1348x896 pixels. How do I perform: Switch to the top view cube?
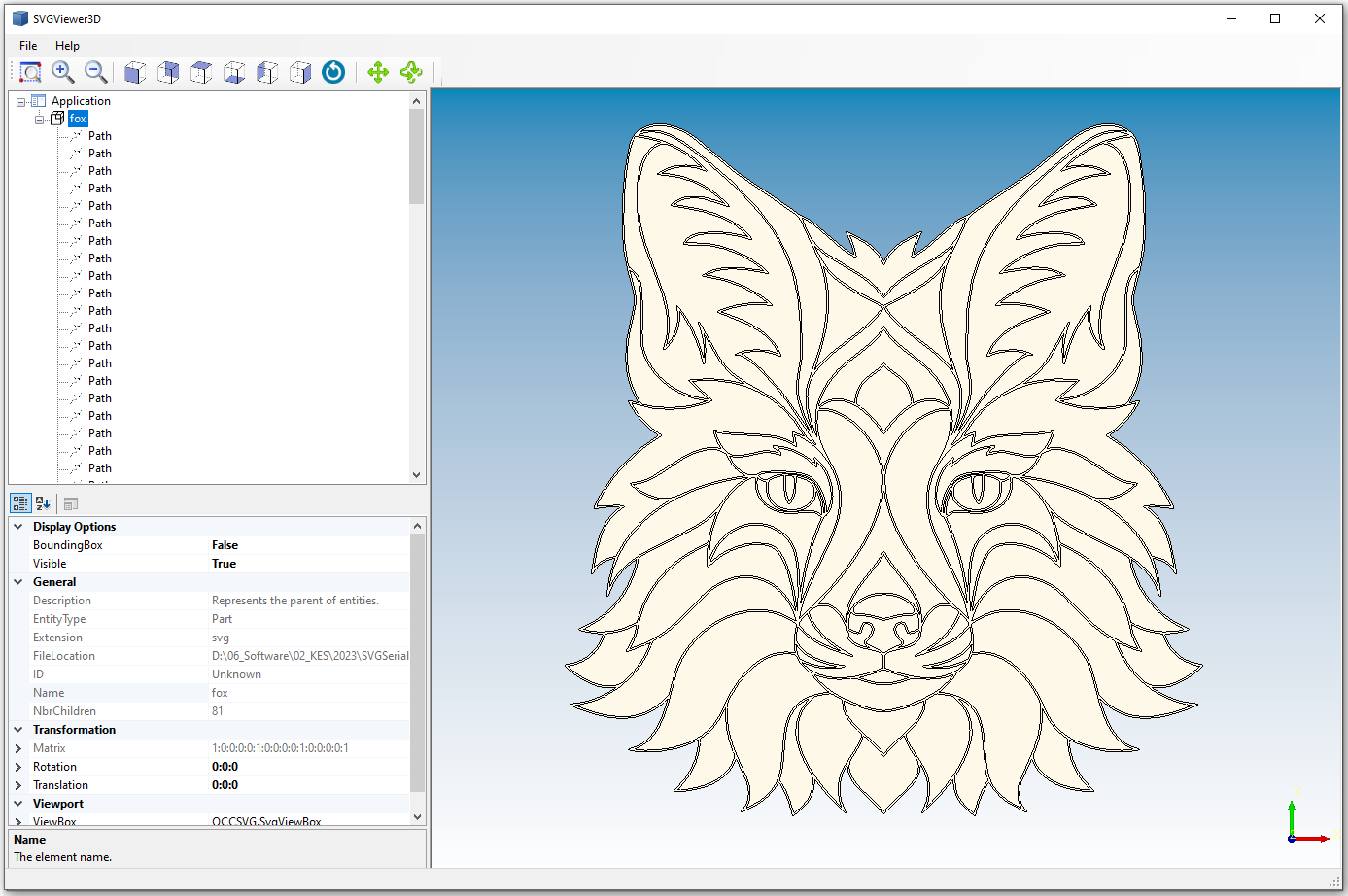(201, 72)
